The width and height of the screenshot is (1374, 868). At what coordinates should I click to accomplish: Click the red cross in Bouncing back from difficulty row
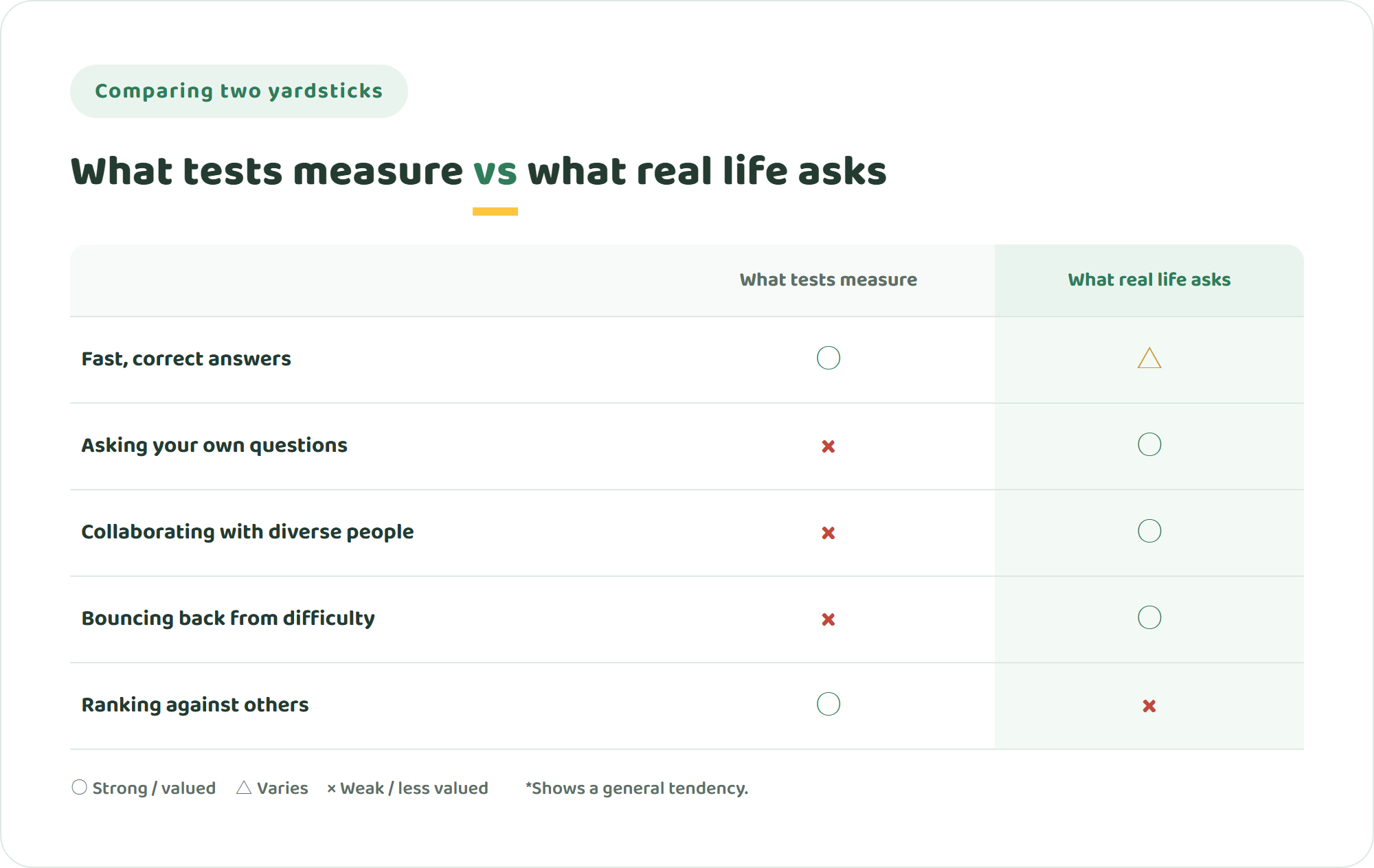[829, 619]
